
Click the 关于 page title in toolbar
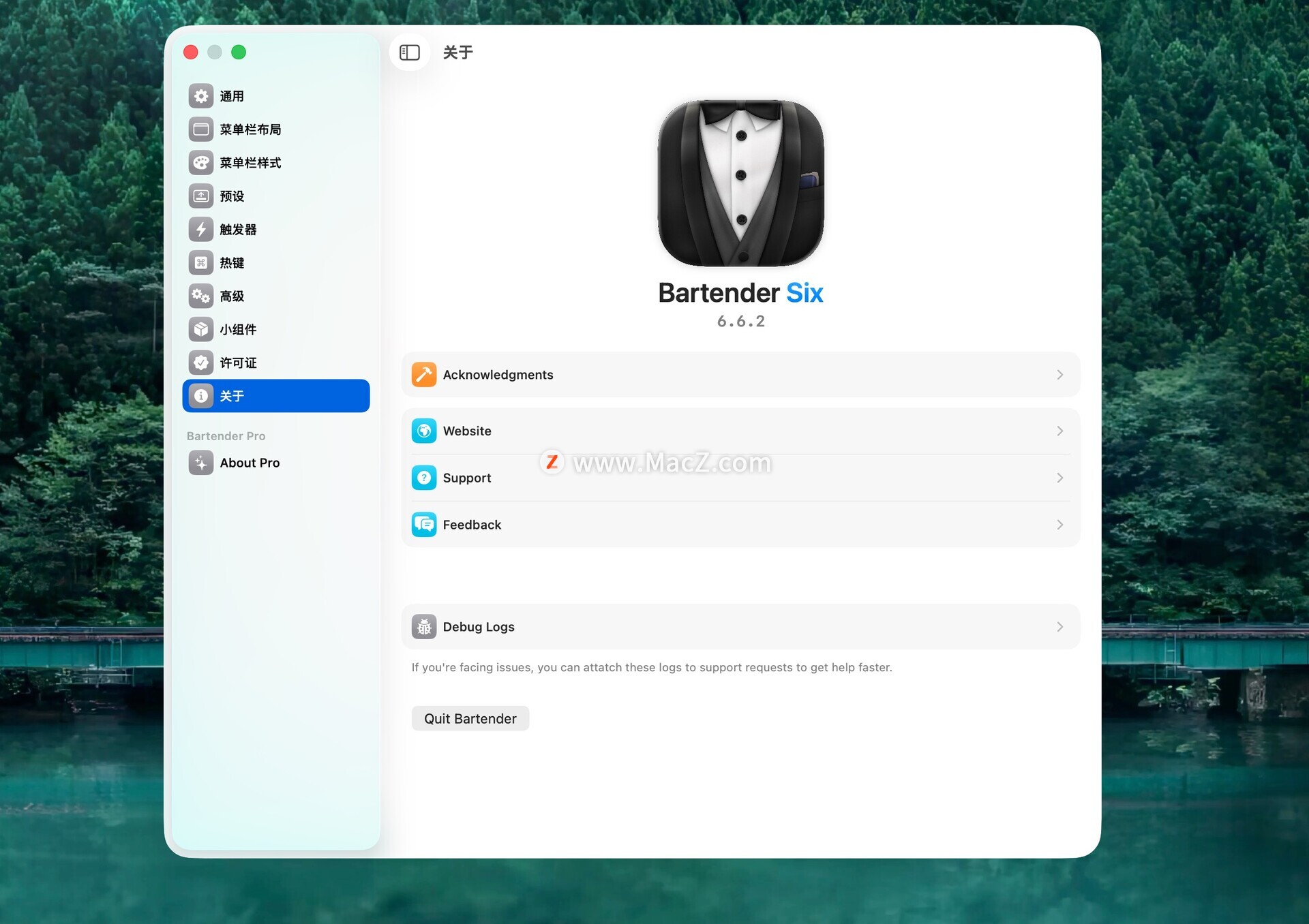458,52
